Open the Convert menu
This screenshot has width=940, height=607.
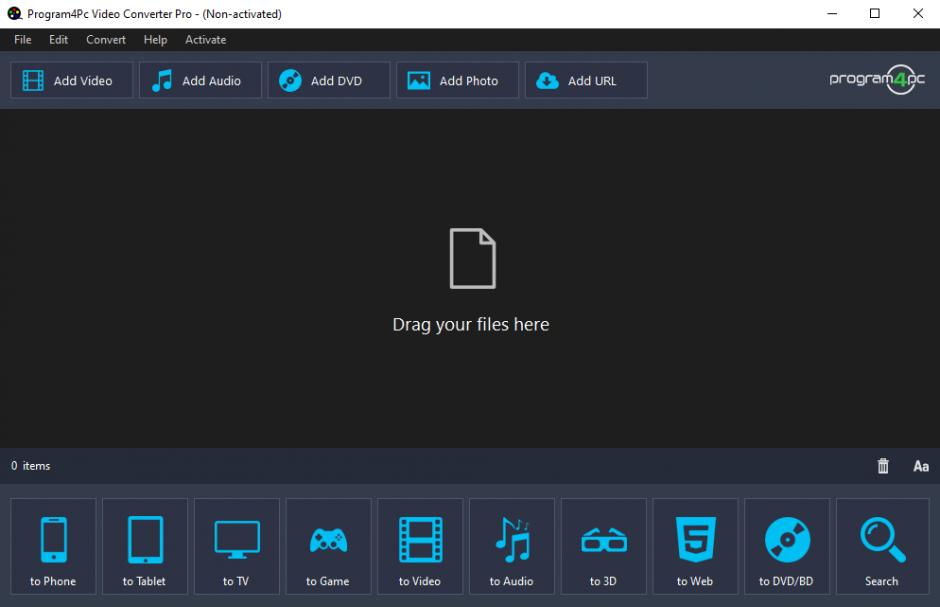click(x=106, y=40)
